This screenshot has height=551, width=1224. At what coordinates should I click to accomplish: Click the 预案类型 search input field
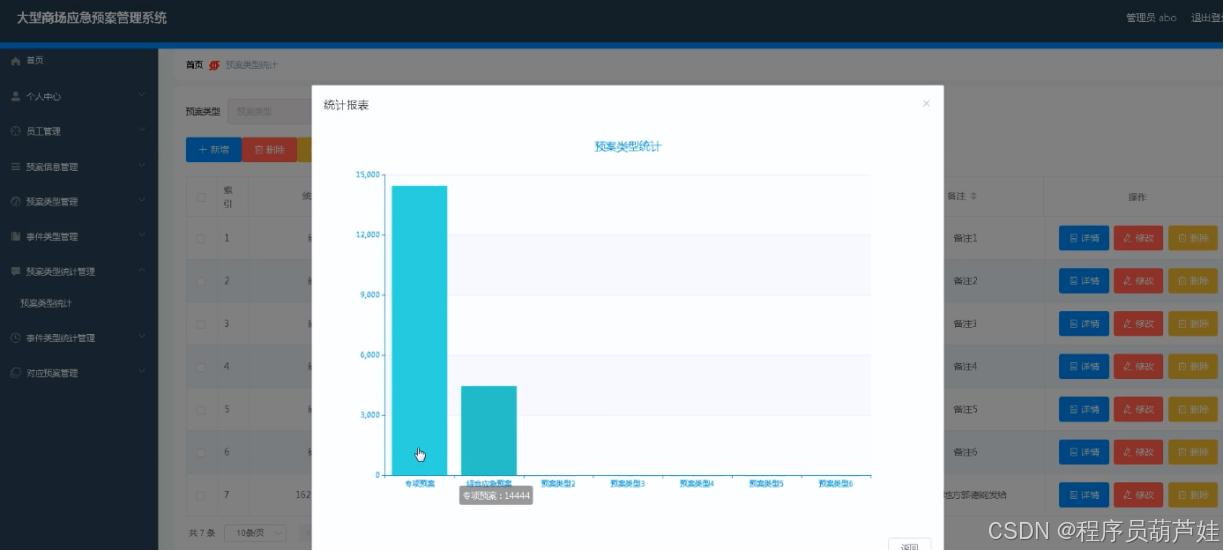pos(270,112)
